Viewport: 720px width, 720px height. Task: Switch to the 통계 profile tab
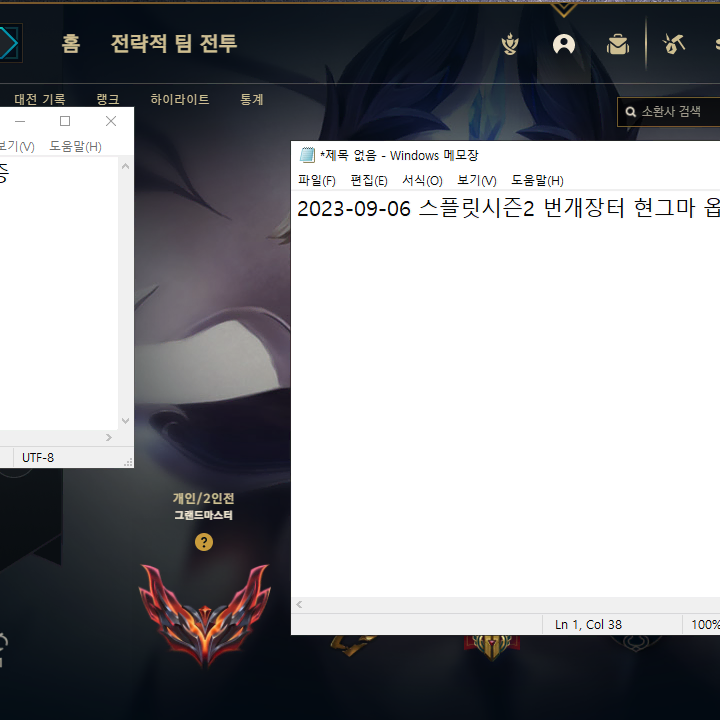252,99
